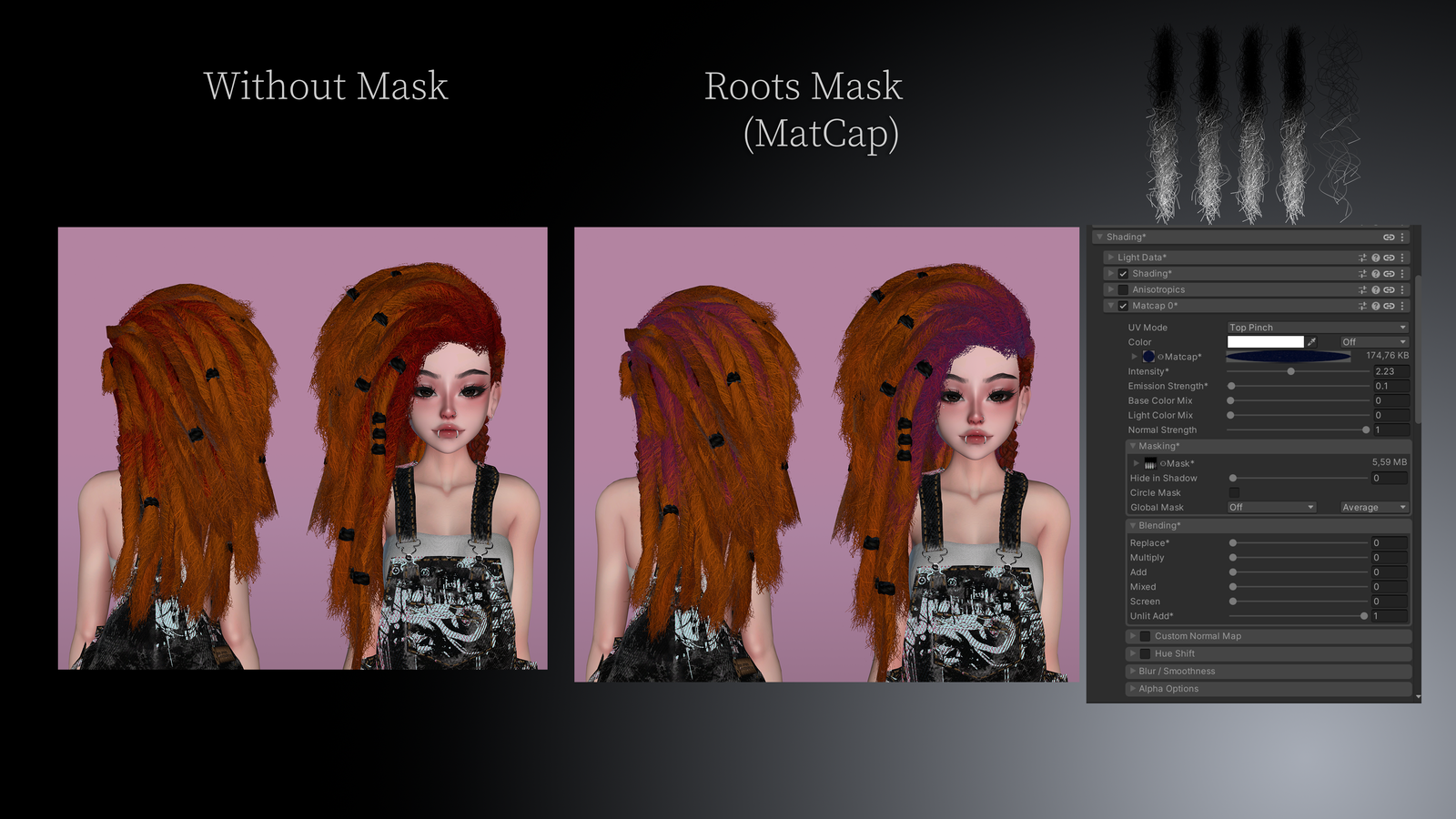This screenshot has height=819, width=1456.
Task: Click the white Color swatch
Action: [x=1266, y=342]
